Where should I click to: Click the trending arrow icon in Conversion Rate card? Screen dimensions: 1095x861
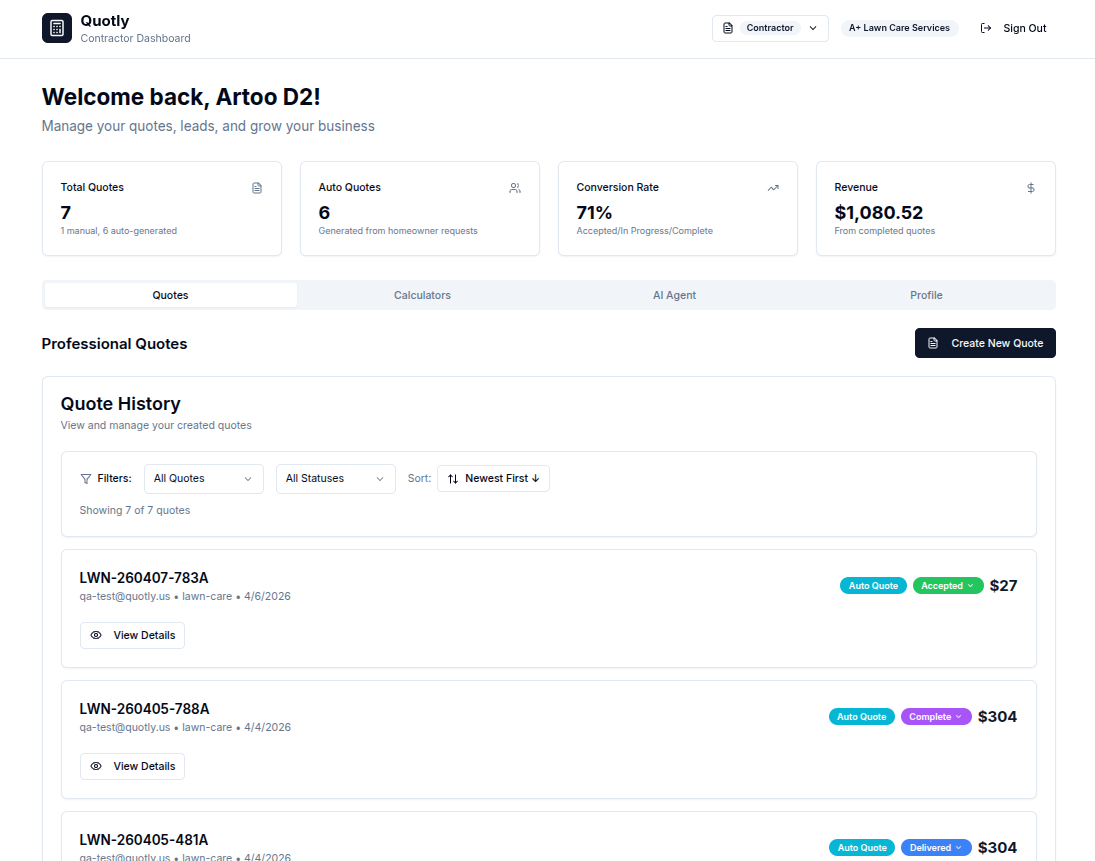click(773, 188)
